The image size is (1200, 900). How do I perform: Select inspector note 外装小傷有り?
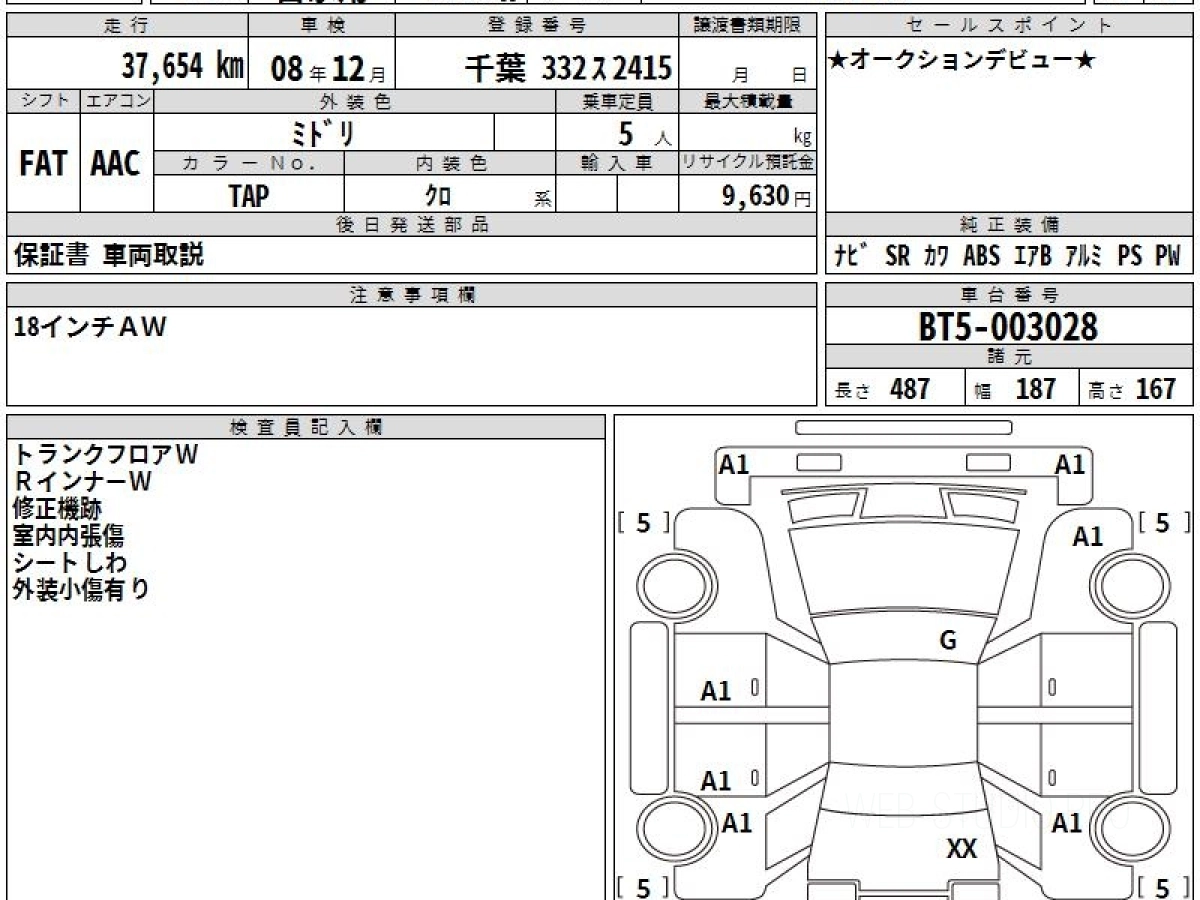point(82,590)
